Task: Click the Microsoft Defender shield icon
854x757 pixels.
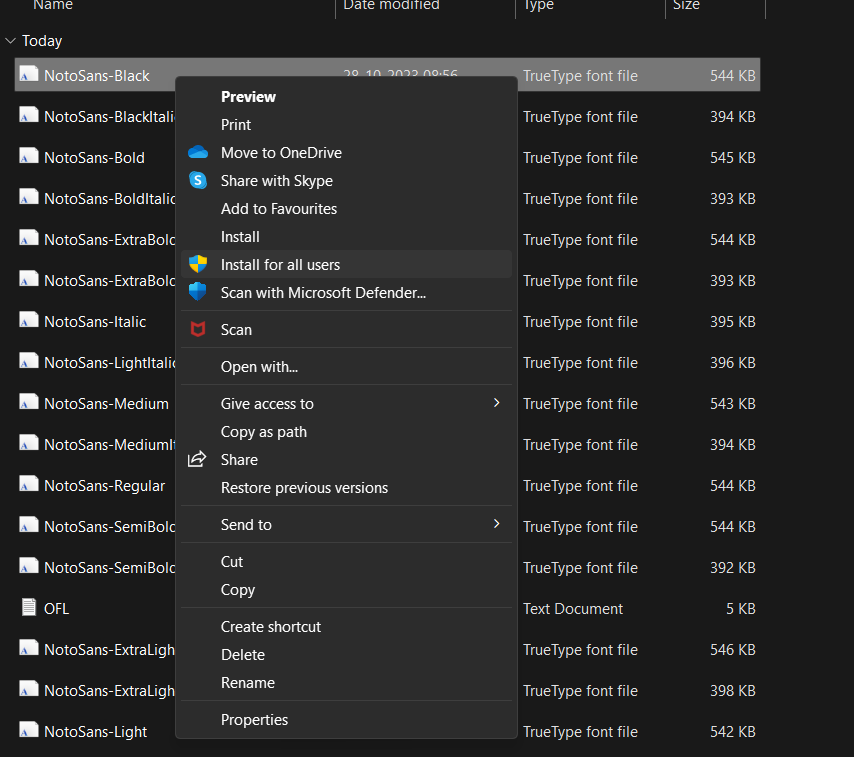Action: pyautogui.click(x=198, y=293)
